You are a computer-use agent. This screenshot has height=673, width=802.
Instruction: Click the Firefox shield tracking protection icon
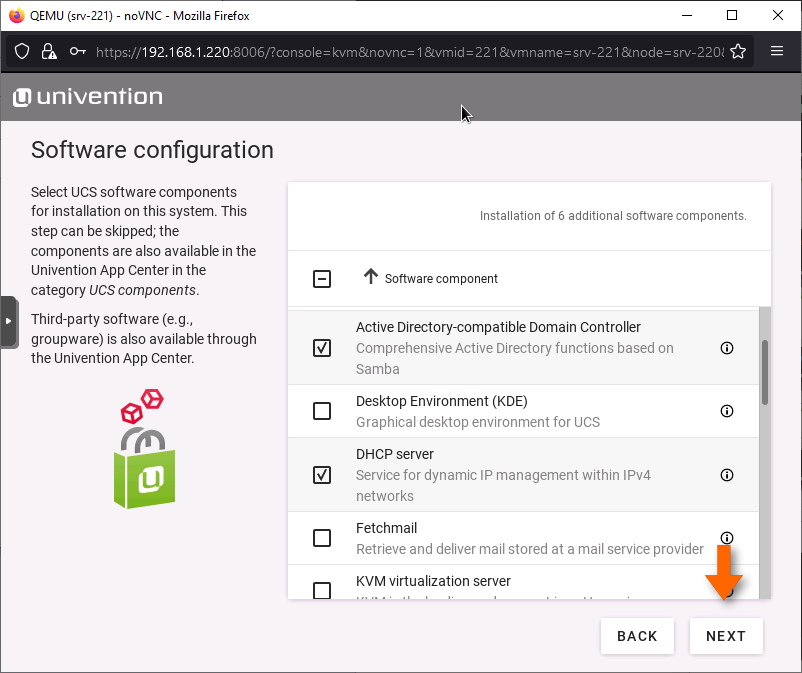tap(22, 51)
